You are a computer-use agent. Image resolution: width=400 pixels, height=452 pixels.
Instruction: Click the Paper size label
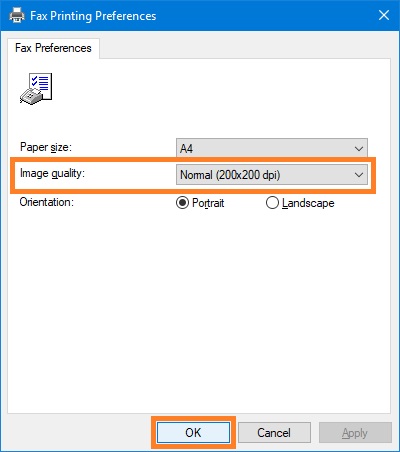(x=46, y=147)
